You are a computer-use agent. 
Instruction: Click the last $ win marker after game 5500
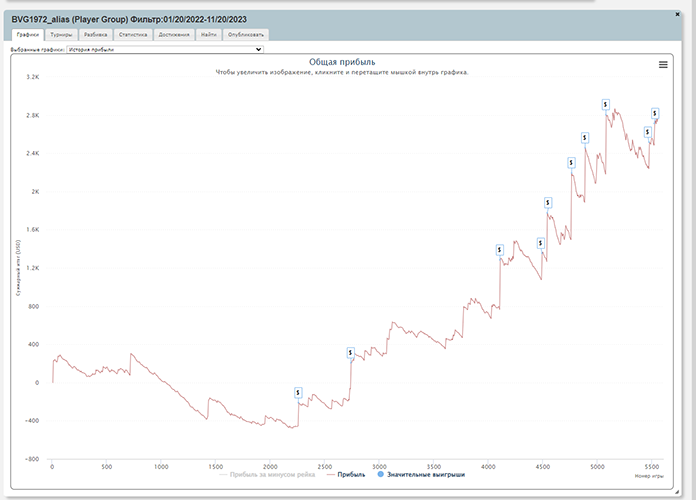tap(655, 114)
